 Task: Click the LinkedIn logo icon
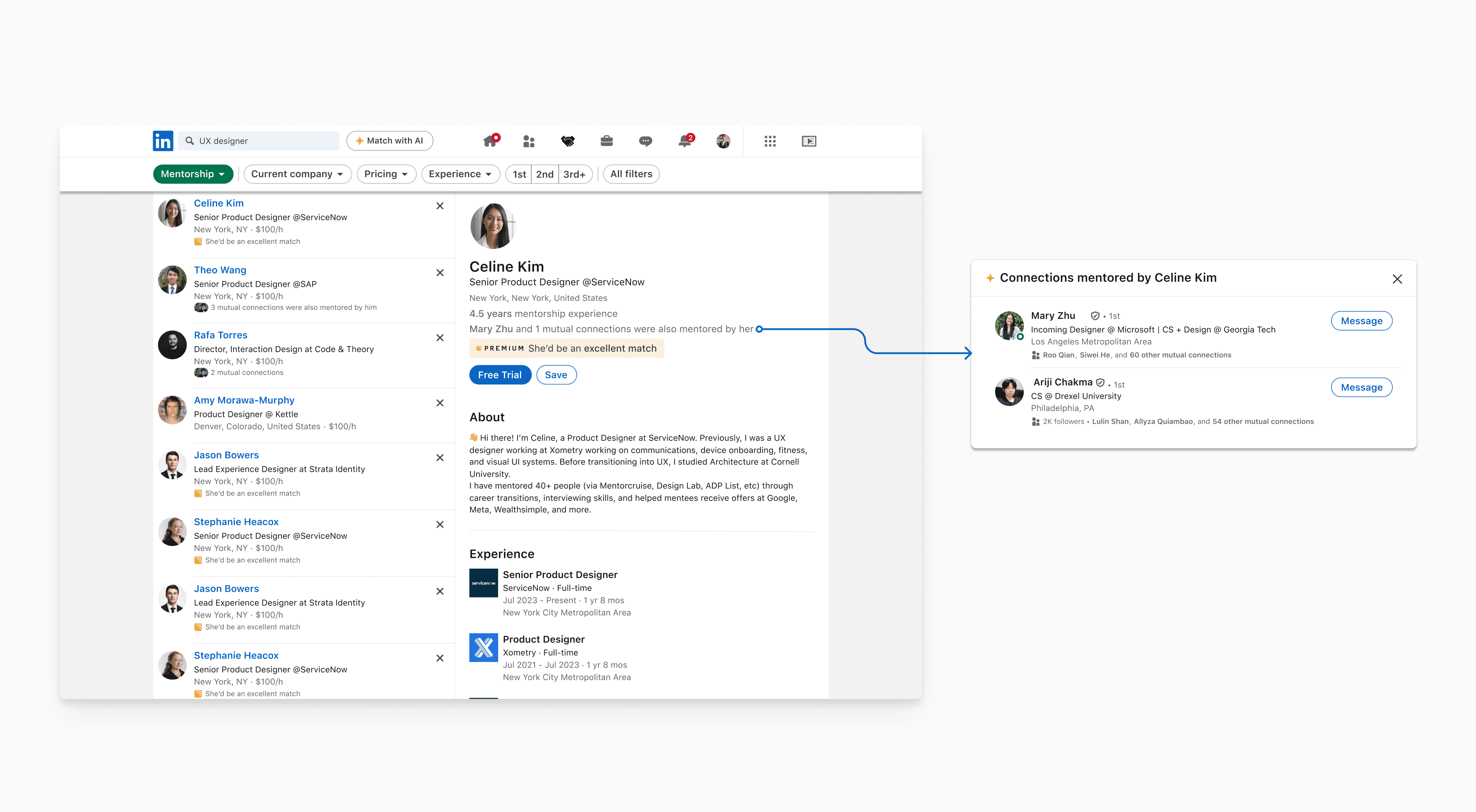tap(163, 141)
